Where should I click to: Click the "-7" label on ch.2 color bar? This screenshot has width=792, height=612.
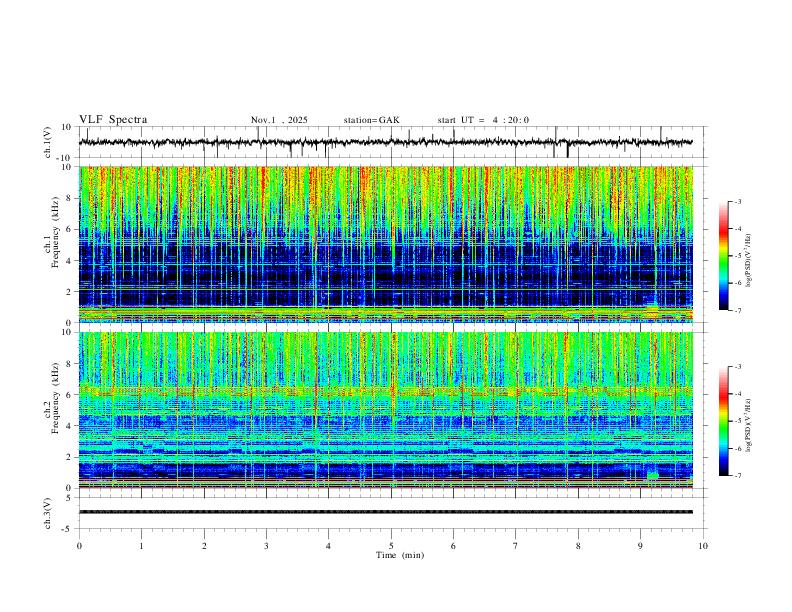(737, 476)
